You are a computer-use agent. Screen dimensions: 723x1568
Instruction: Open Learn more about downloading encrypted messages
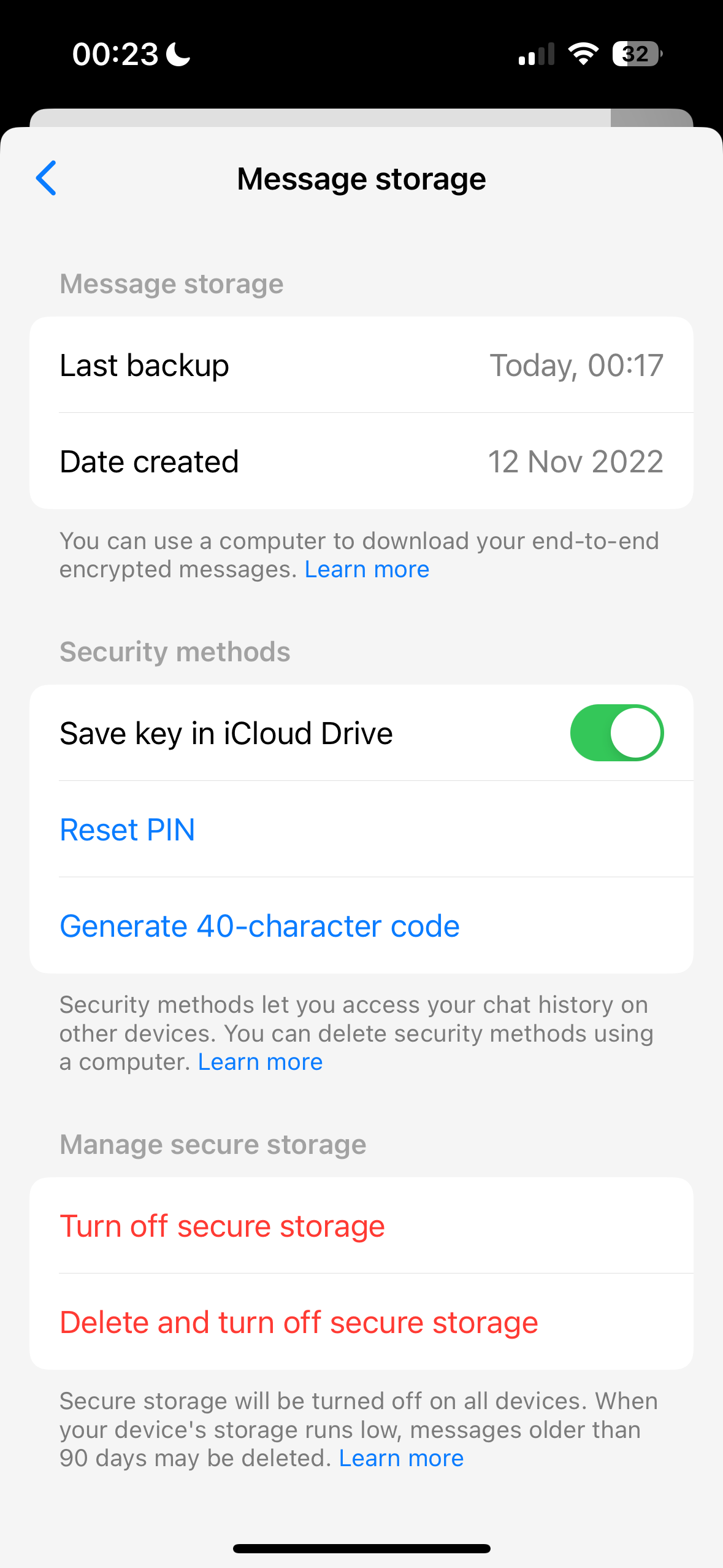pos(367,569)
